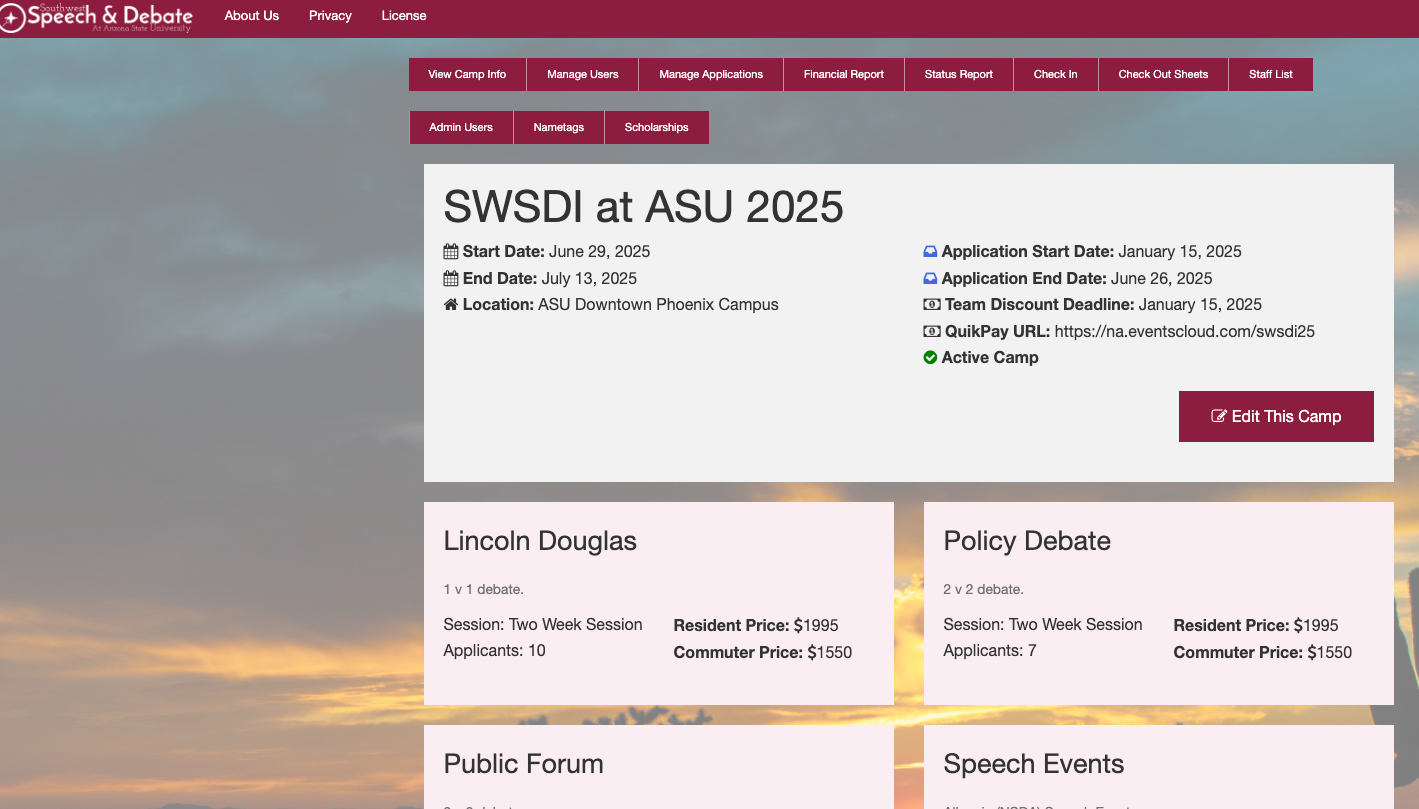Screen dimensions: 1419x809
Task: Select the Financial Report tab
Action: coord(844,75)
